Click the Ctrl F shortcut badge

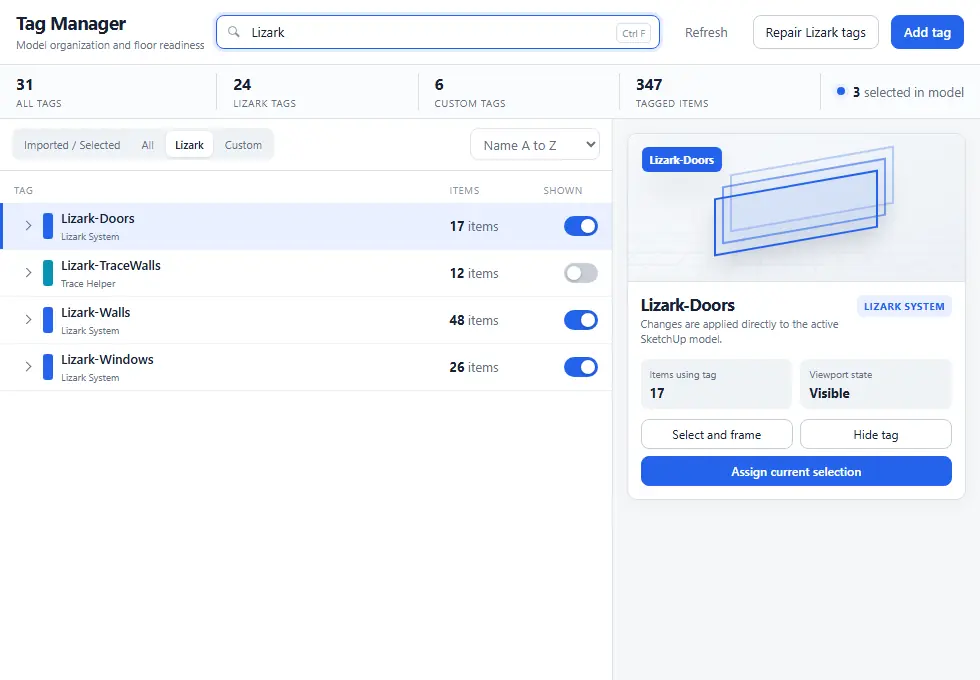[x=634, y=33]
